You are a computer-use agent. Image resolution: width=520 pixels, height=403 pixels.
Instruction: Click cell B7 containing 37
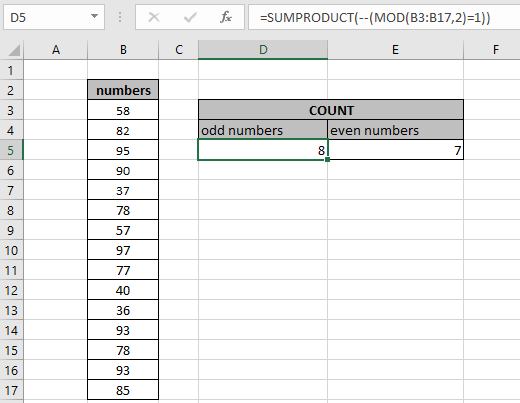[x=123, y=190]
